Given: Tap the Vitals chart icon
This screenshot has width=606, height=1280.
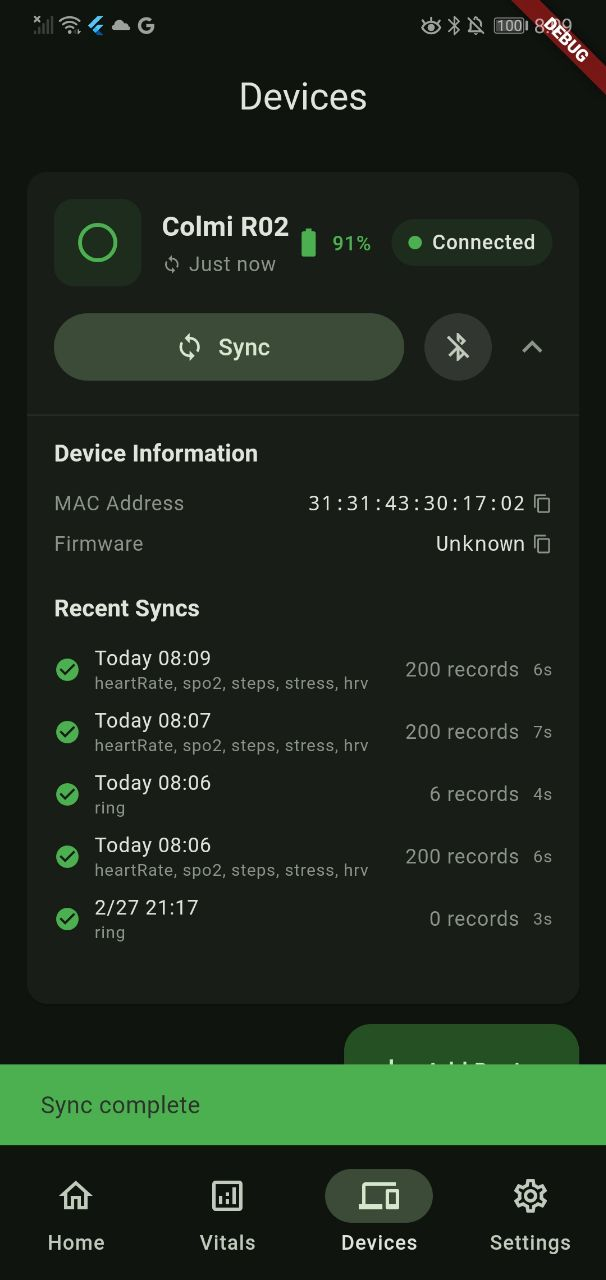Looking at the screenshot, I should (x=227, y=1196).
